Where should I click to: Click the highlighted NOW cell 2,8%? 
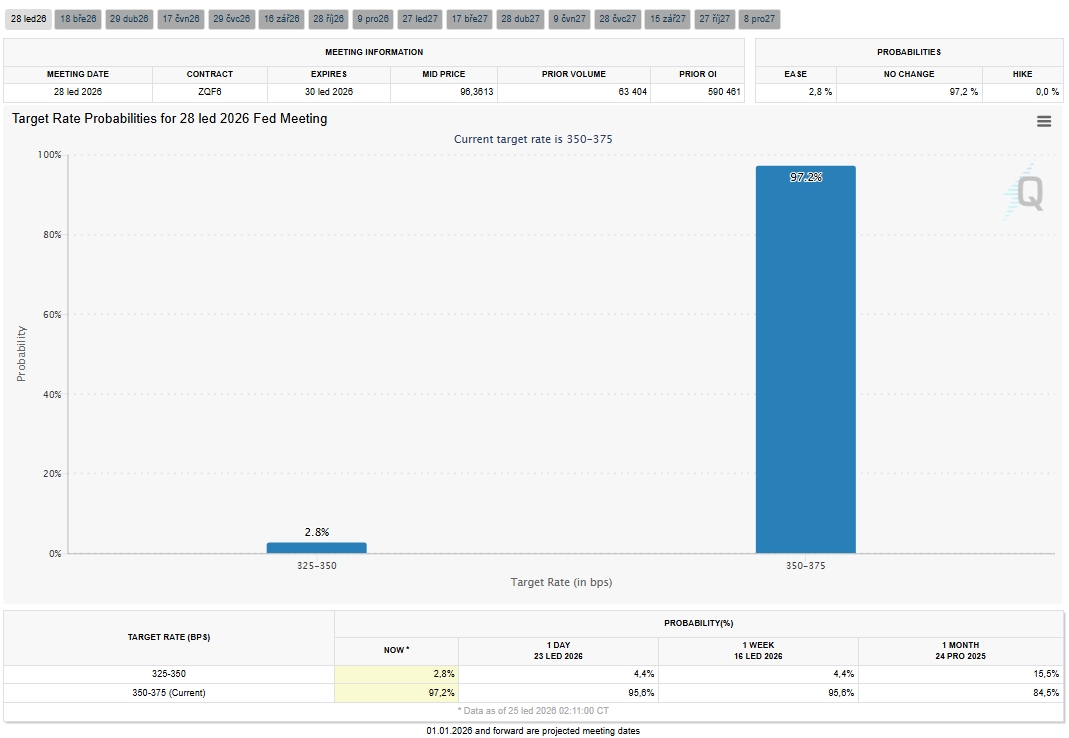(x=396, y=674)
